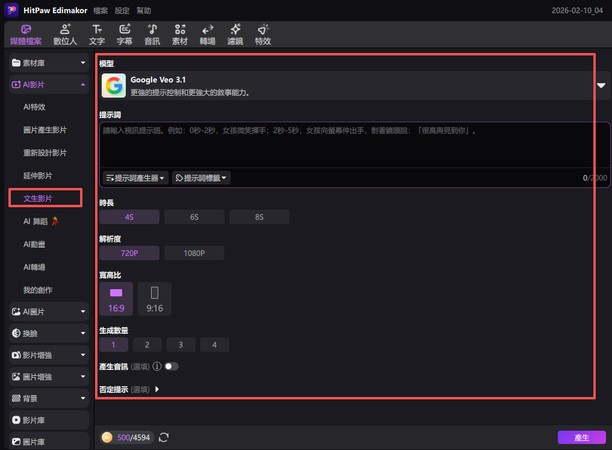The height and width of the screenshot is (450, 612).
Task: Select AI特效 in sidebar
Action: pyautogui.click(x=34, y=107)
